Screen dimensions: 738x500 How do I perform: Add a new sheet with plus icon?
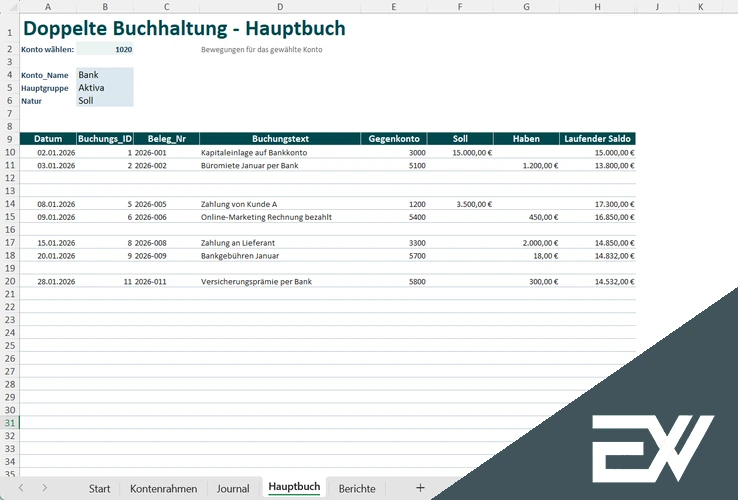pyautogui.click(x=420, y=488)
